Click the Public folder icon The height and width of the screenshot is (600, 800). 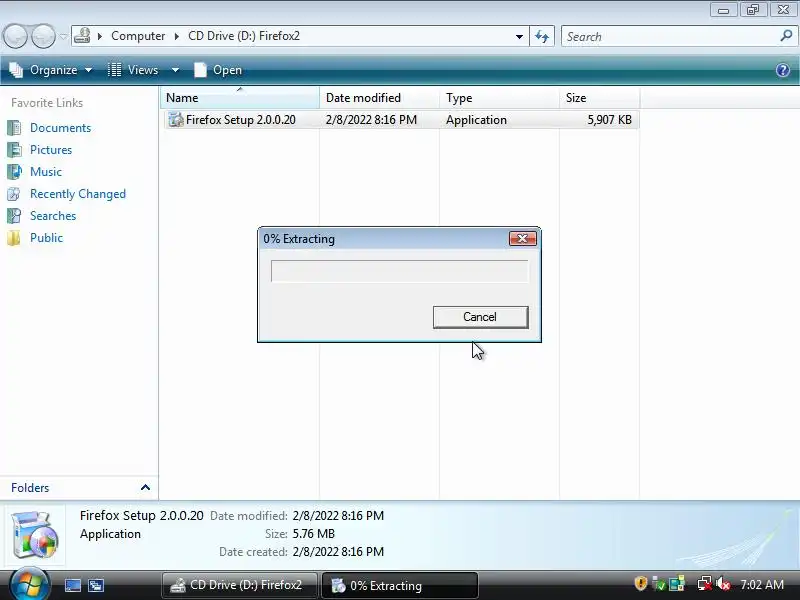[x=14, y=238]
